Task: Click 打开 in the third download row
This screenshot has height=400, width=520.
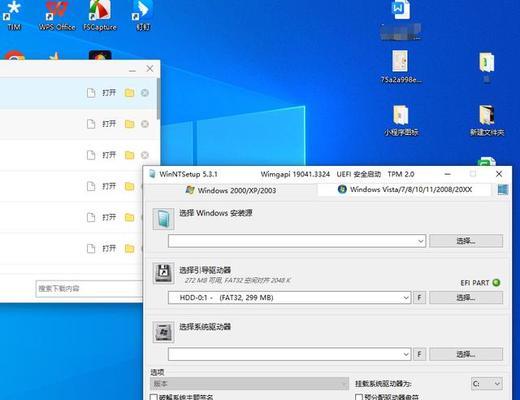Action: click(x=109, y=155)
